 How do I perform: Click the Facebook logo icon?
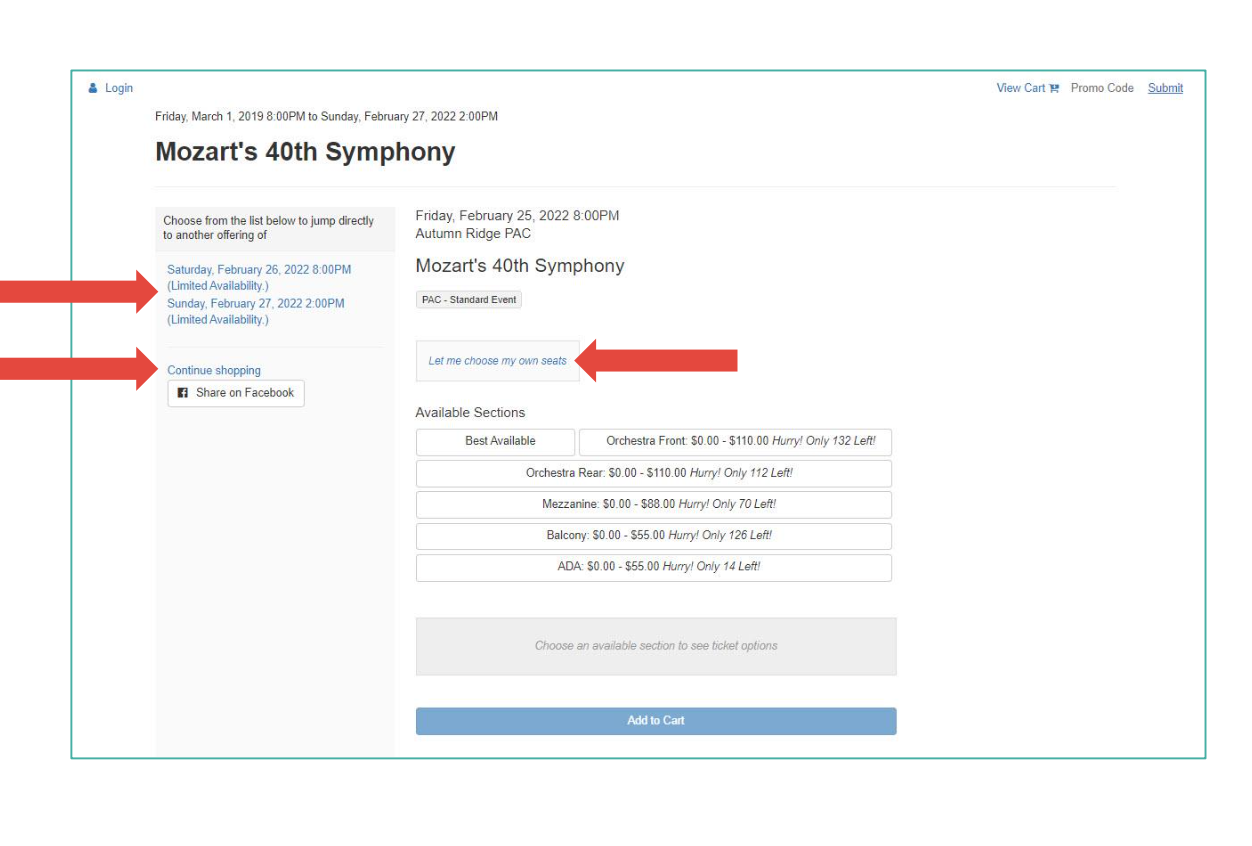coord(183,393)
